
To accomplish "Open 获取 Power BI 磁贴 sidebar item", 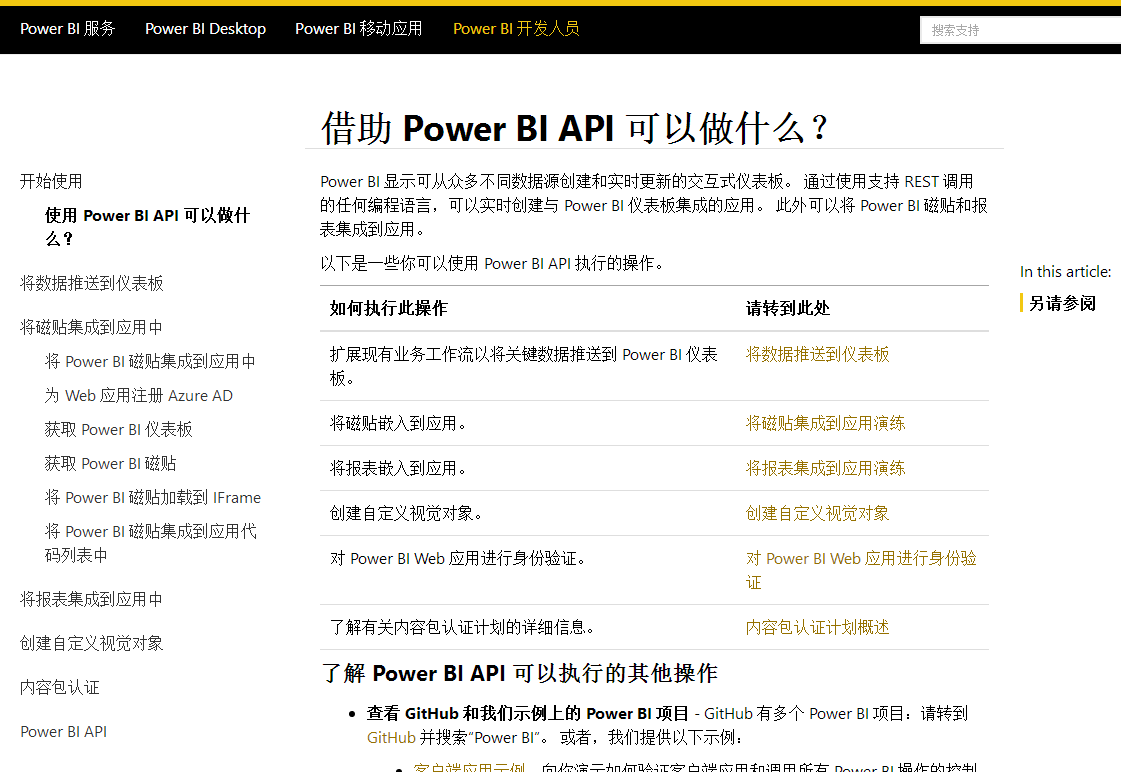I will point(110,463).
